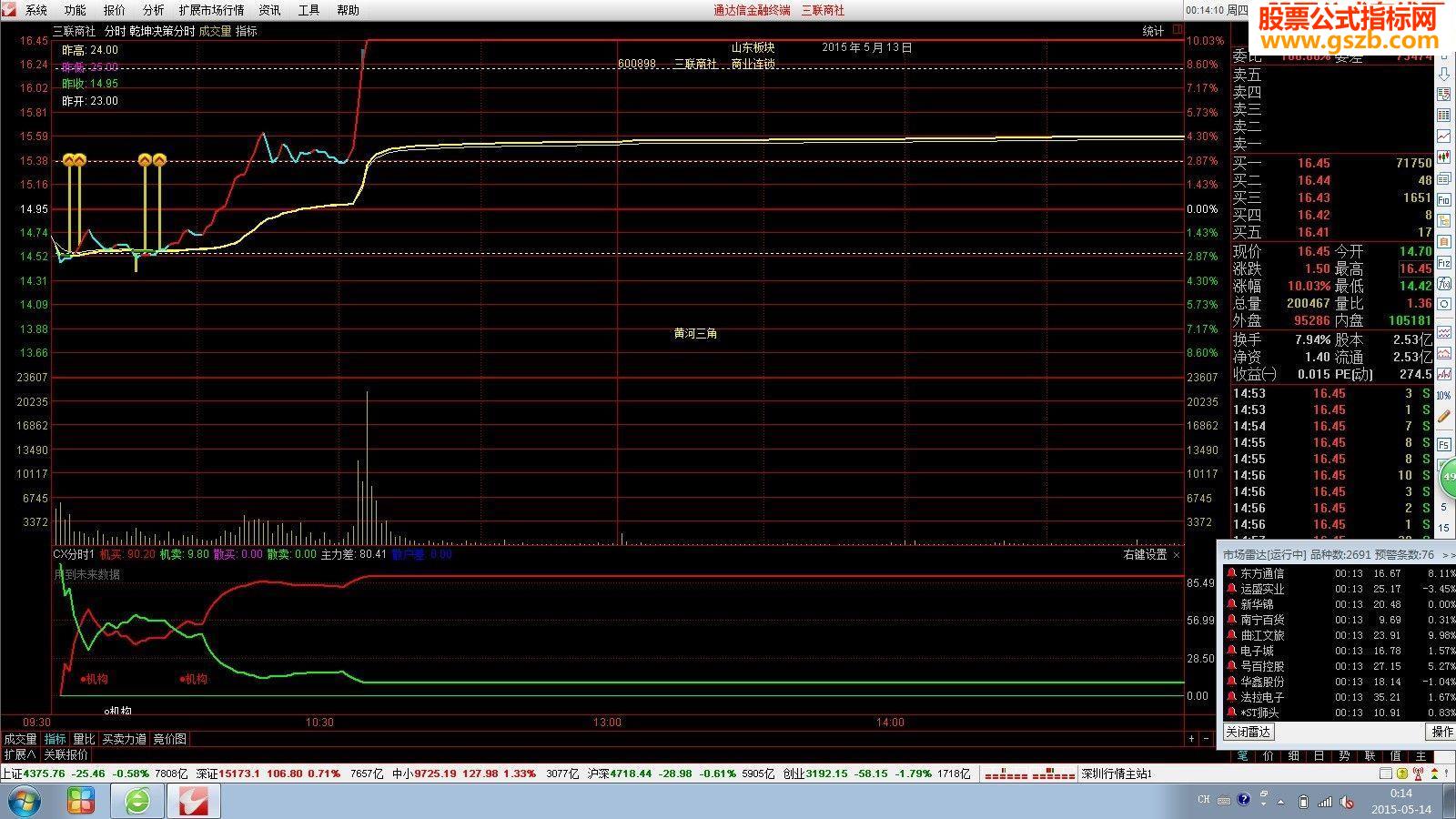Click first yellow signal marker on chart

click(x=69, y=160)
